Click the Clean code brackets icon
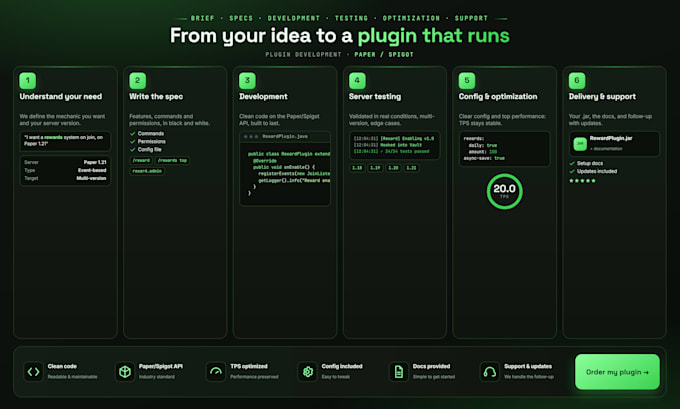Screen dimensions: 680x409 tap(33, 372)
